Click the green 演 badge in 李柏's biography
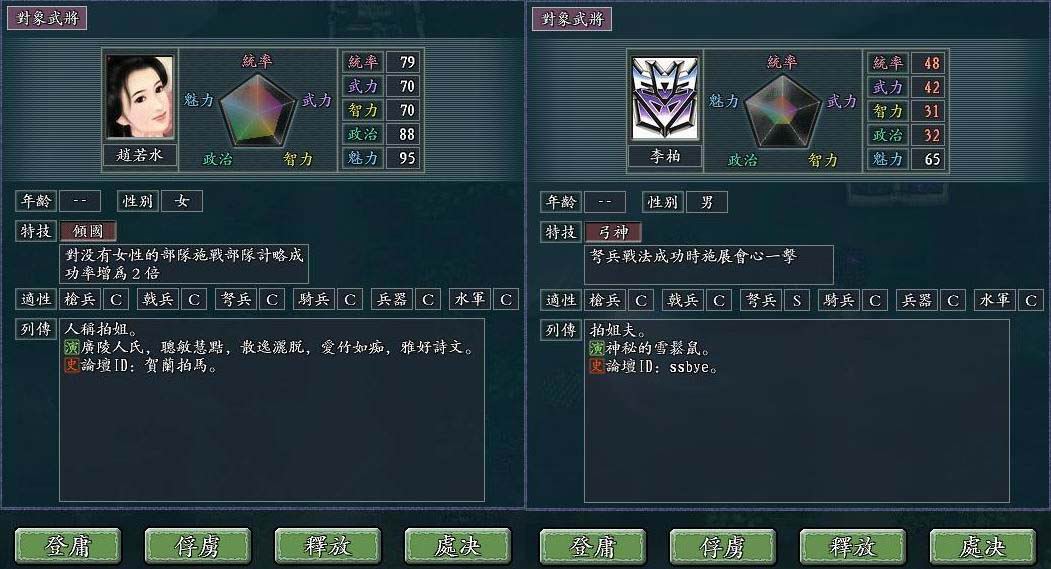Screen dimensions: 1051x569 [x=597, y=349]
